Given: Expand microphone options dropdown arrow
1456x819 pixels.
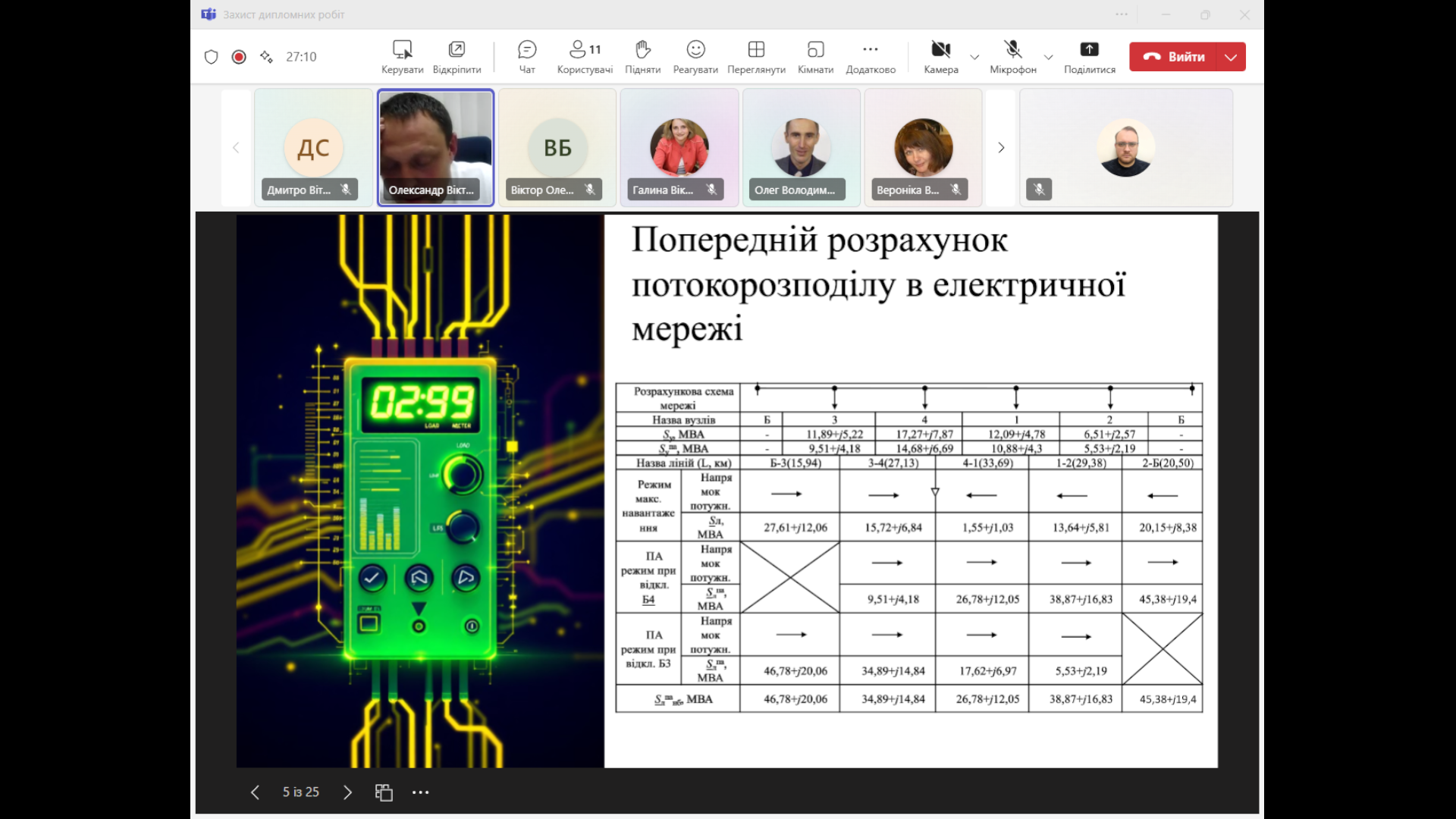Looking at the screenshot, I should [1048, 57].
